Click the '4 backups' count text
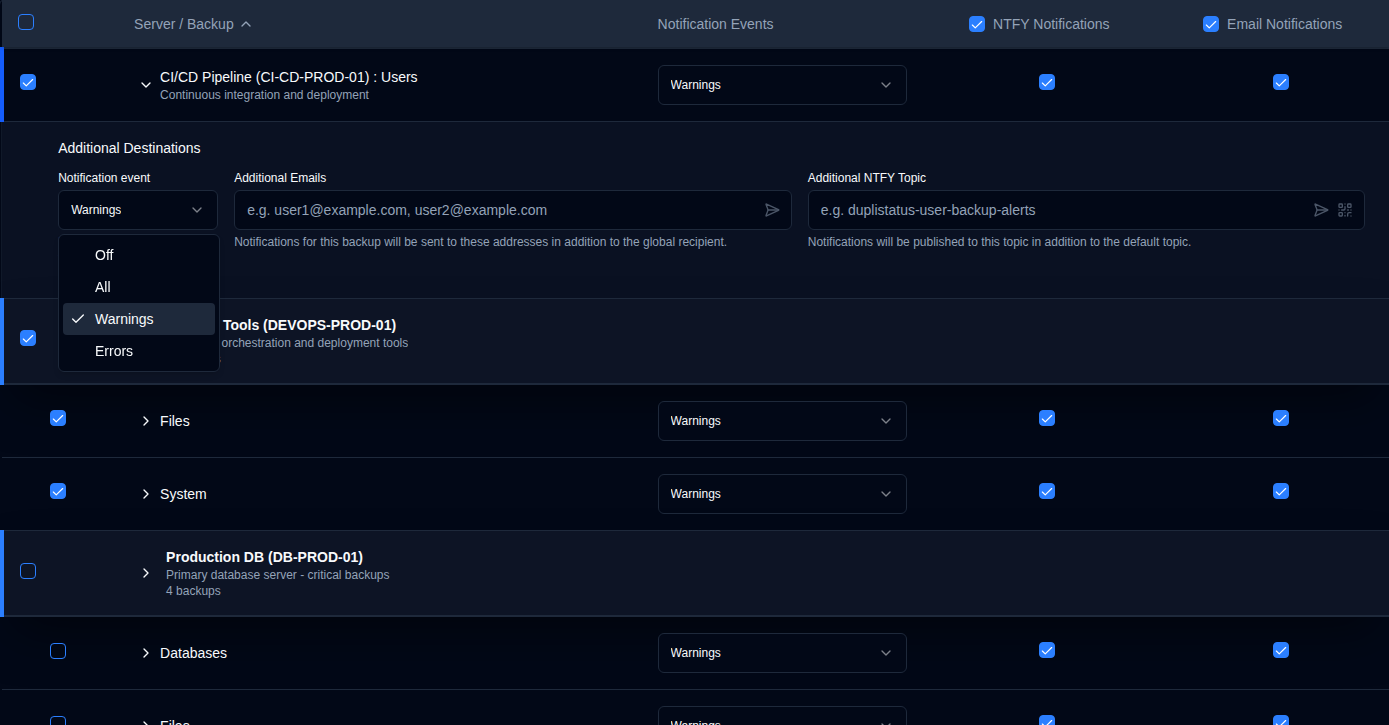Screen dimensions: 1389x725 tap(193, 591)
